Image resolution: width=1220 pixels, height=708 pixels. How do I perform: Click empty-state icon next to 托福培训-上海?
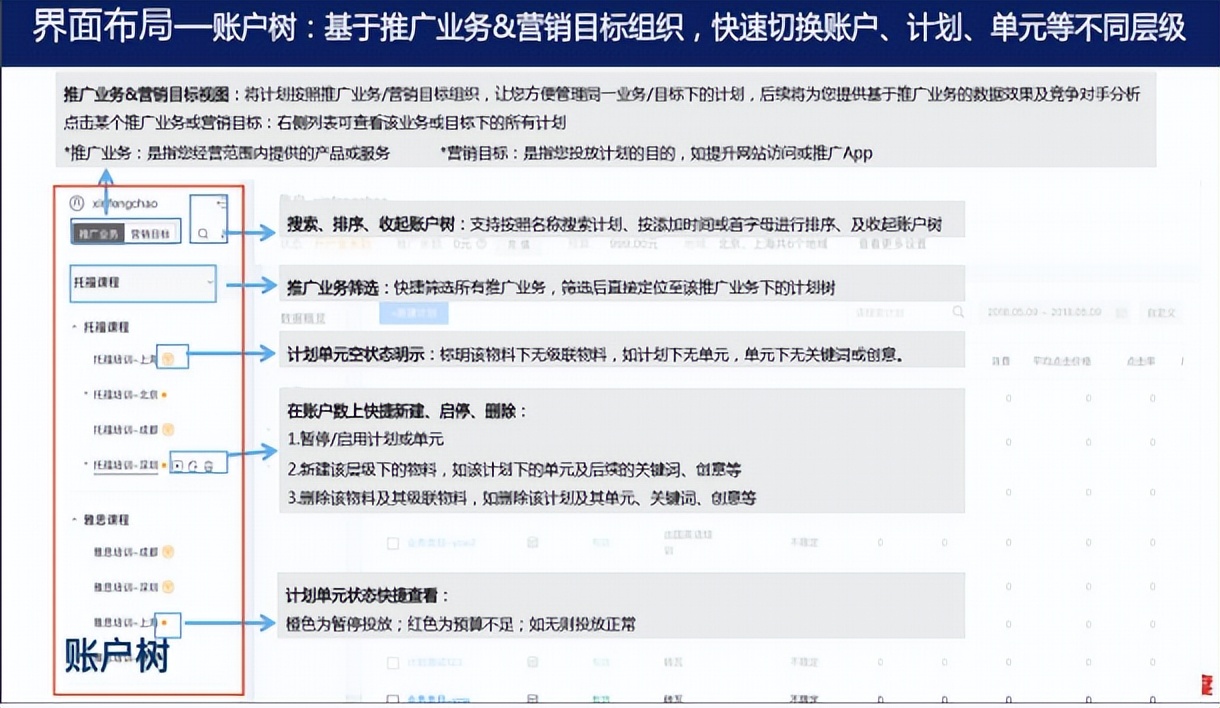169,357
